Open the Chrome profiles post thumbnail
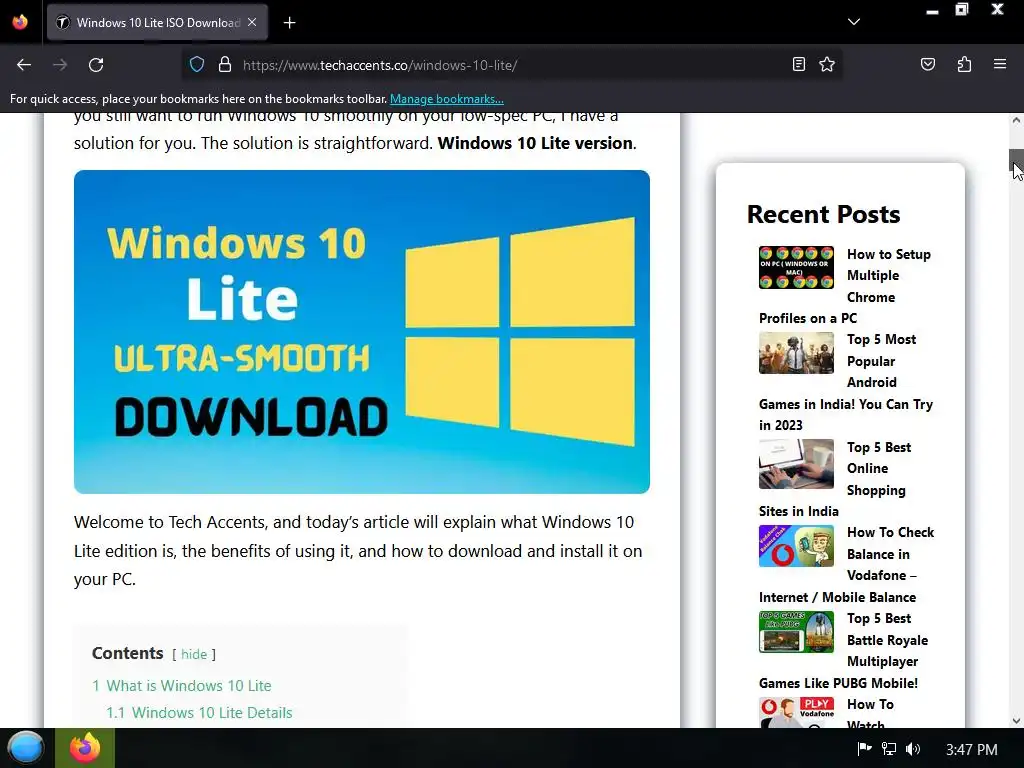Screen dimensions: 1024x768 796,267
